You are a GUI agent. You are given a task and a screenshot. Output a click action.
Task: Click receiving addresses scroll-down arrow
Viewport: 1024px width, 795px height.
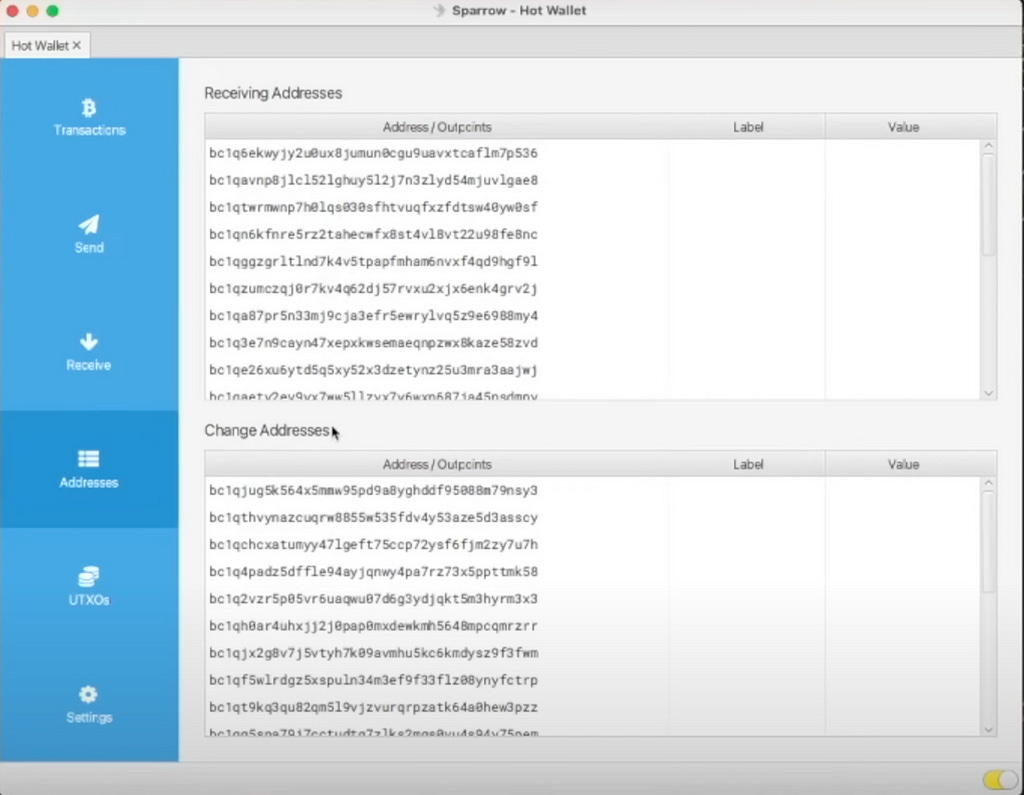click(x=989, y=393)
